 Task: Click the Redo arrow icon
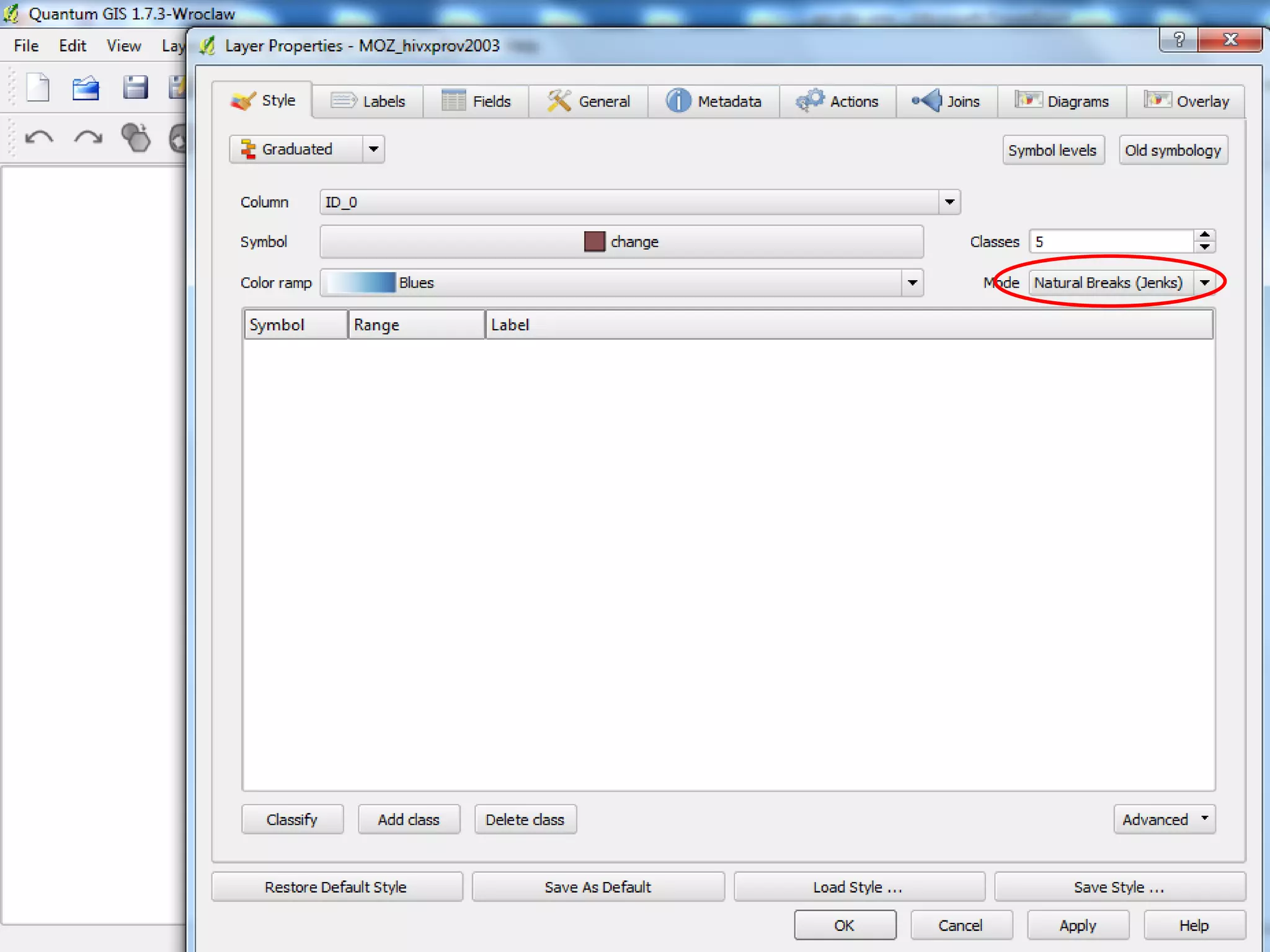[x=88, y=137]
